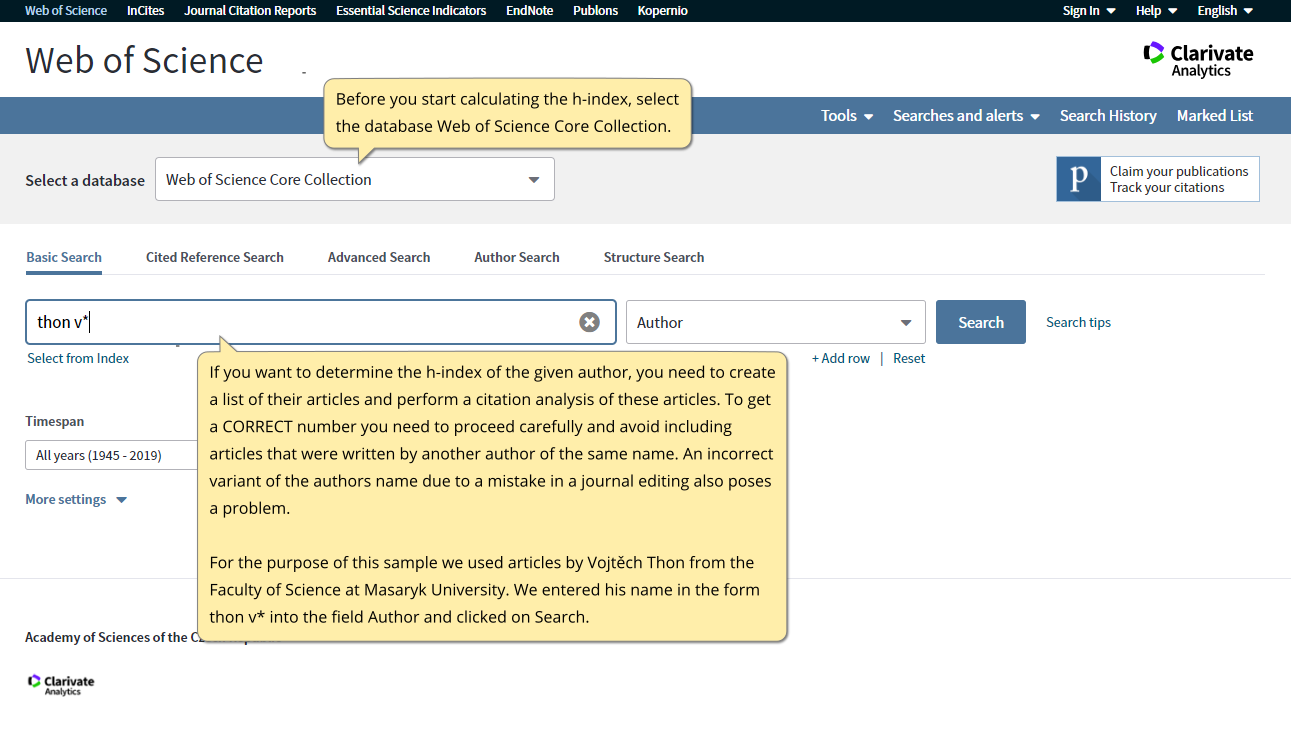The image size is (1291, 735).
Task: Open the Sign In dropdown
Action: pyautogui.click(x=1089, y=11)
